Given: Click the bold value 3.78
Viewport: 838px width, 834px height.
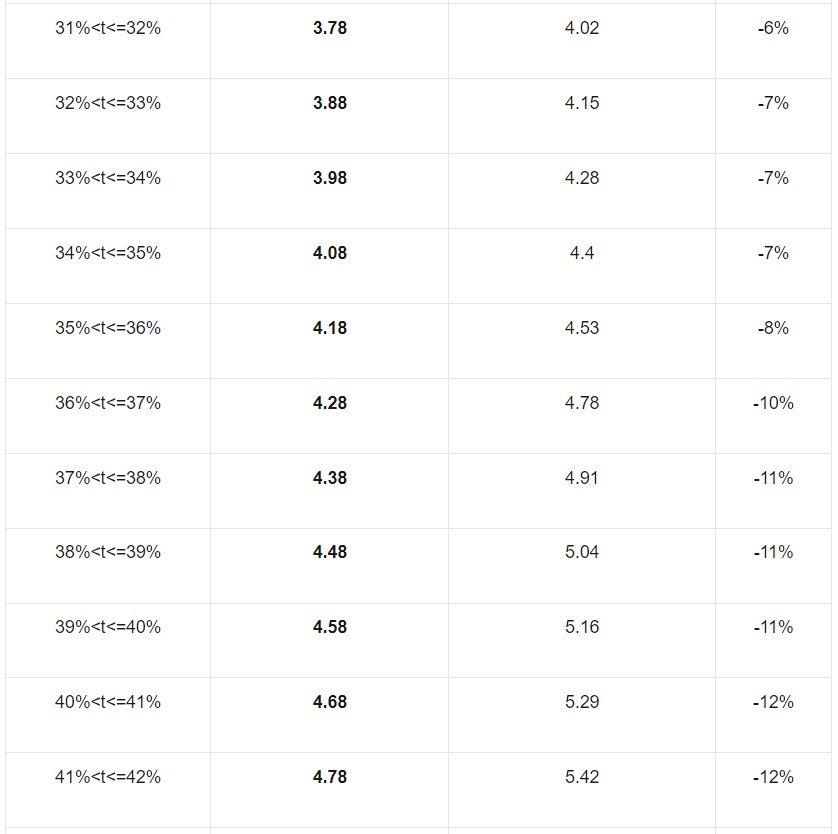Looking at the screenshot, I should click(330, 28).
